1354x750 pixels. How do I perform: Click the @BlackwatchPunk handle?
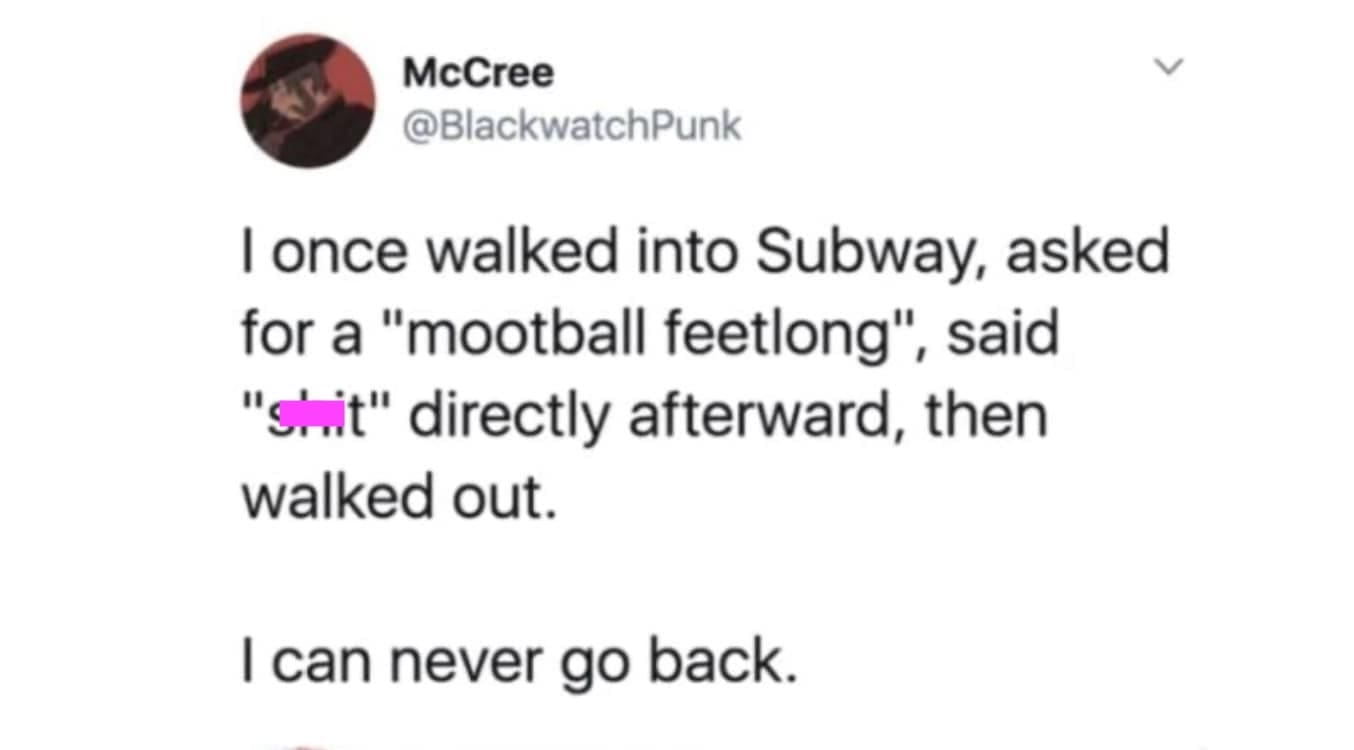tap(571, 125)
